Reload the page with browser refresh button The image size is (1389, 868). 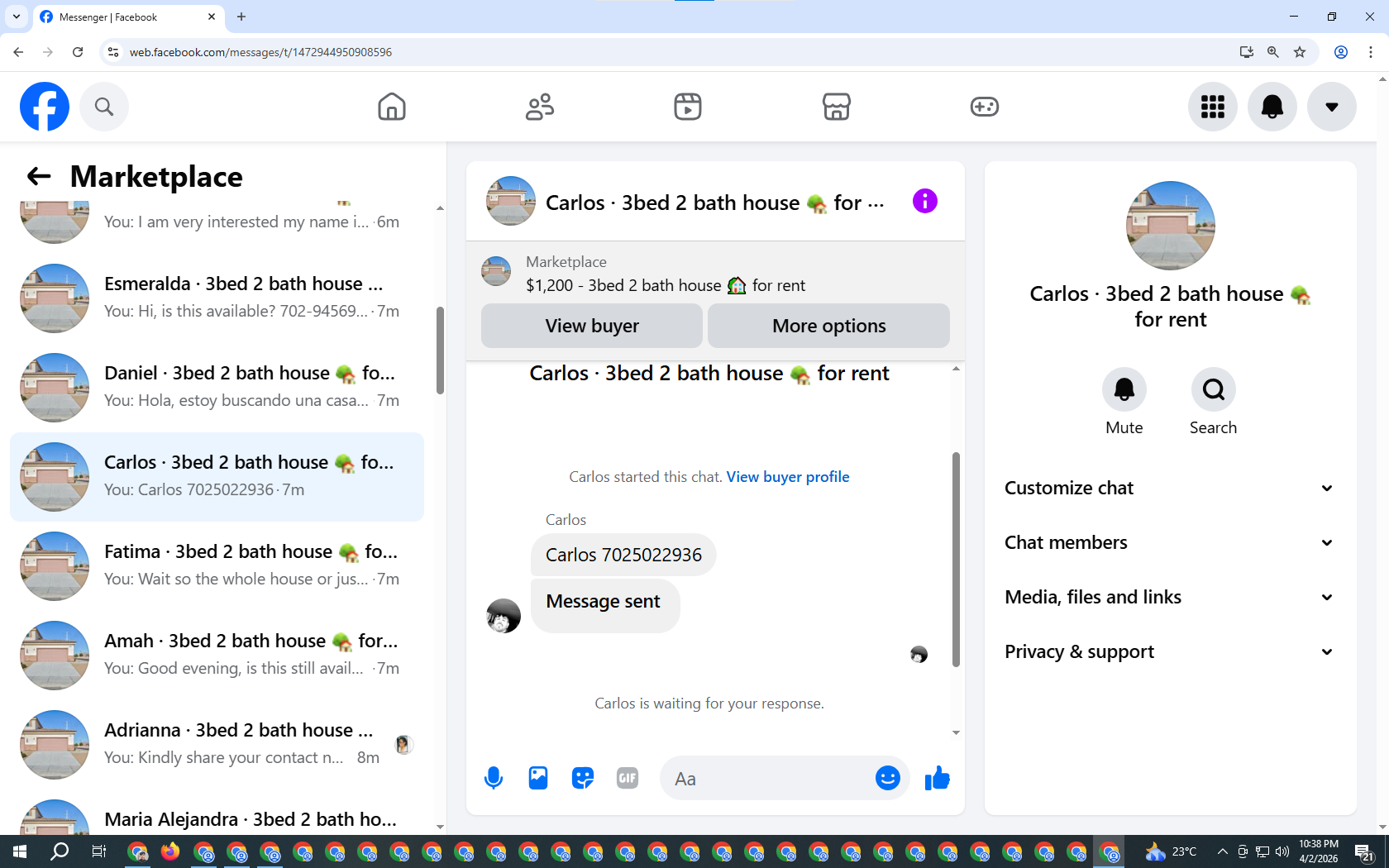(x=78, y=52)
